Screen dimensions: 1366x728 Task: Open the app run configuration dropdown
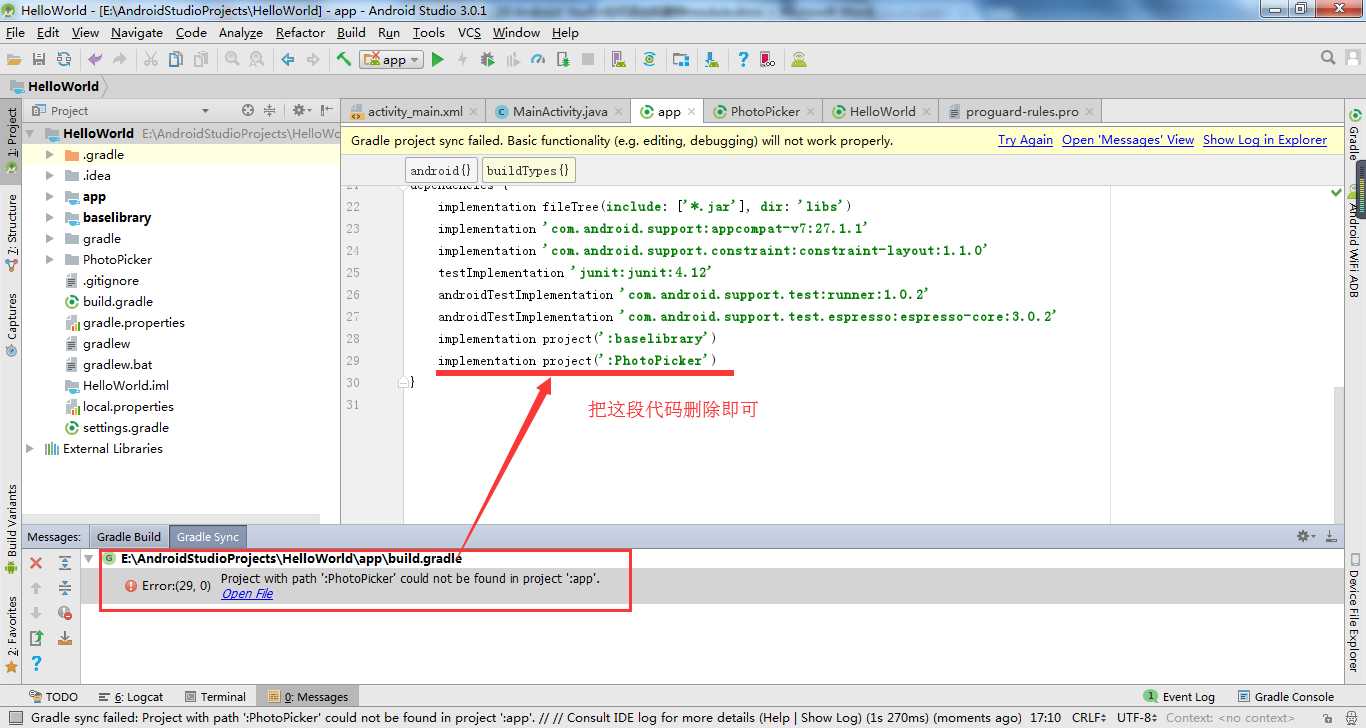[x=391, y=60]
